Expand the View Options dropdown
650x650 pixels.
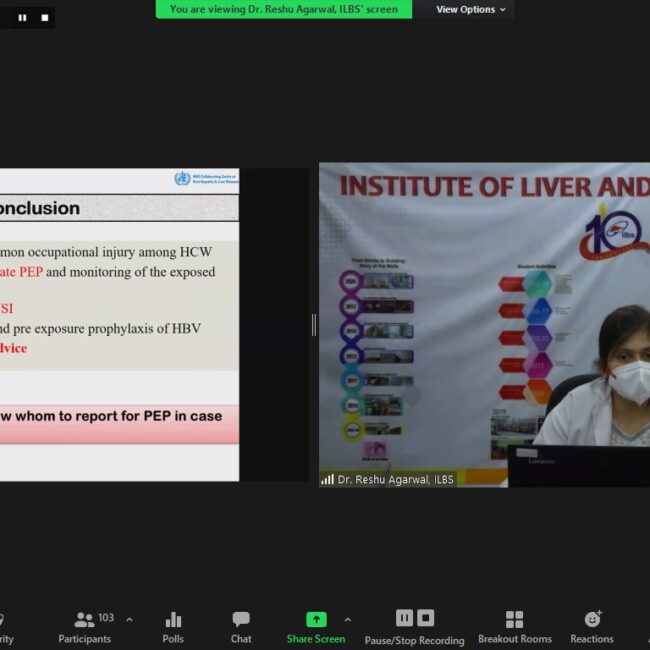tap(470, 9)
